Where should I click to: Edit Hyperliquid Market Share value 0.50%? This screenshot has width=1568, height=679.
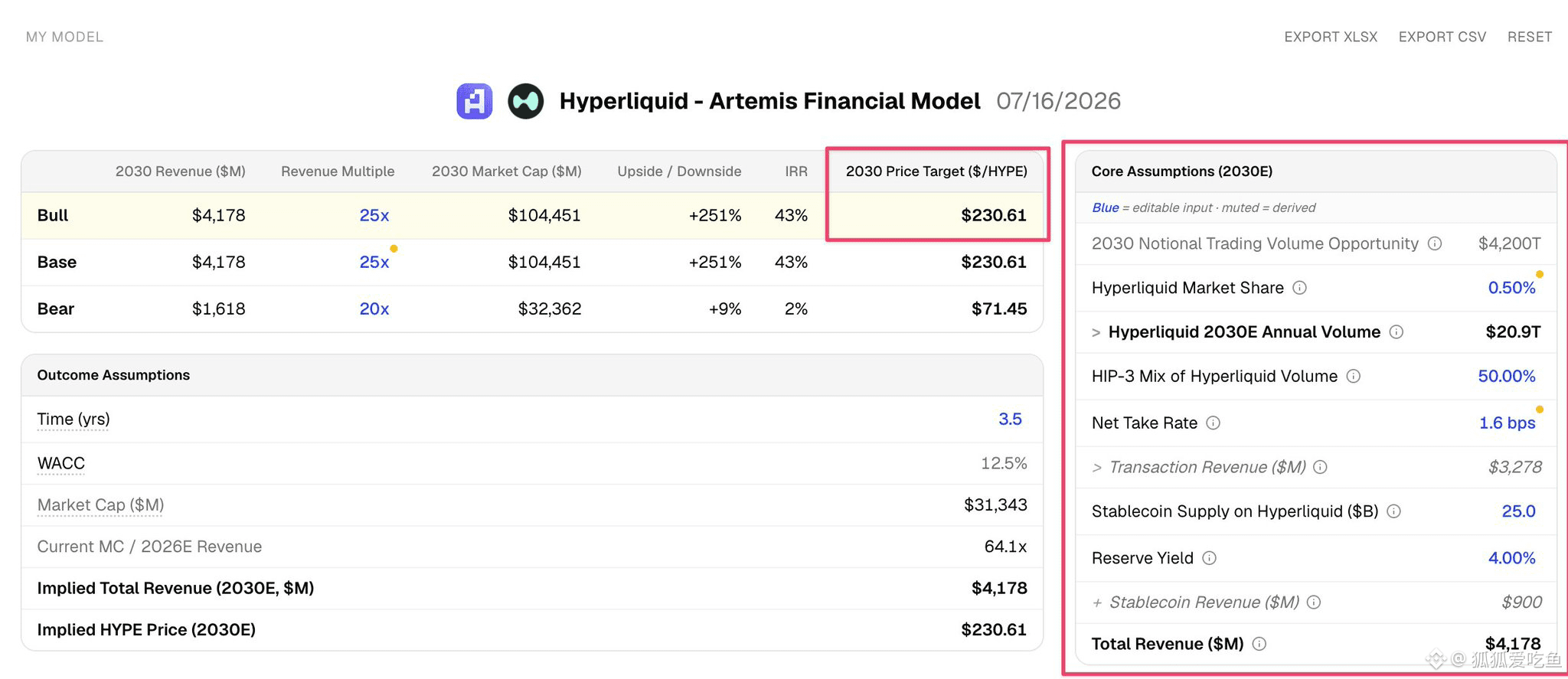1511,288
